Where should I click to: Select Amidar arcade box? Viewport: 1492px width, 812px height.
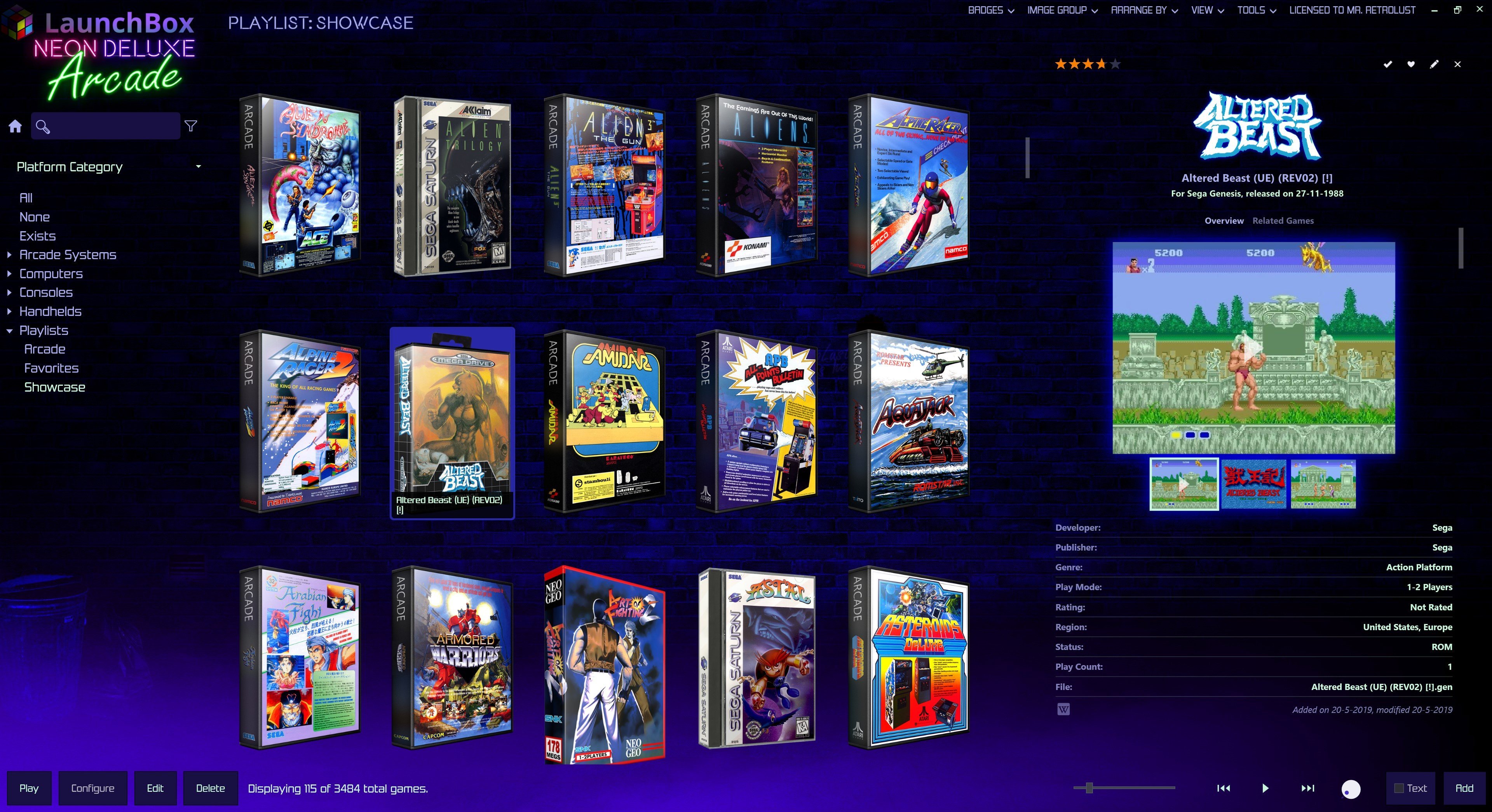(x=604, y=421)
